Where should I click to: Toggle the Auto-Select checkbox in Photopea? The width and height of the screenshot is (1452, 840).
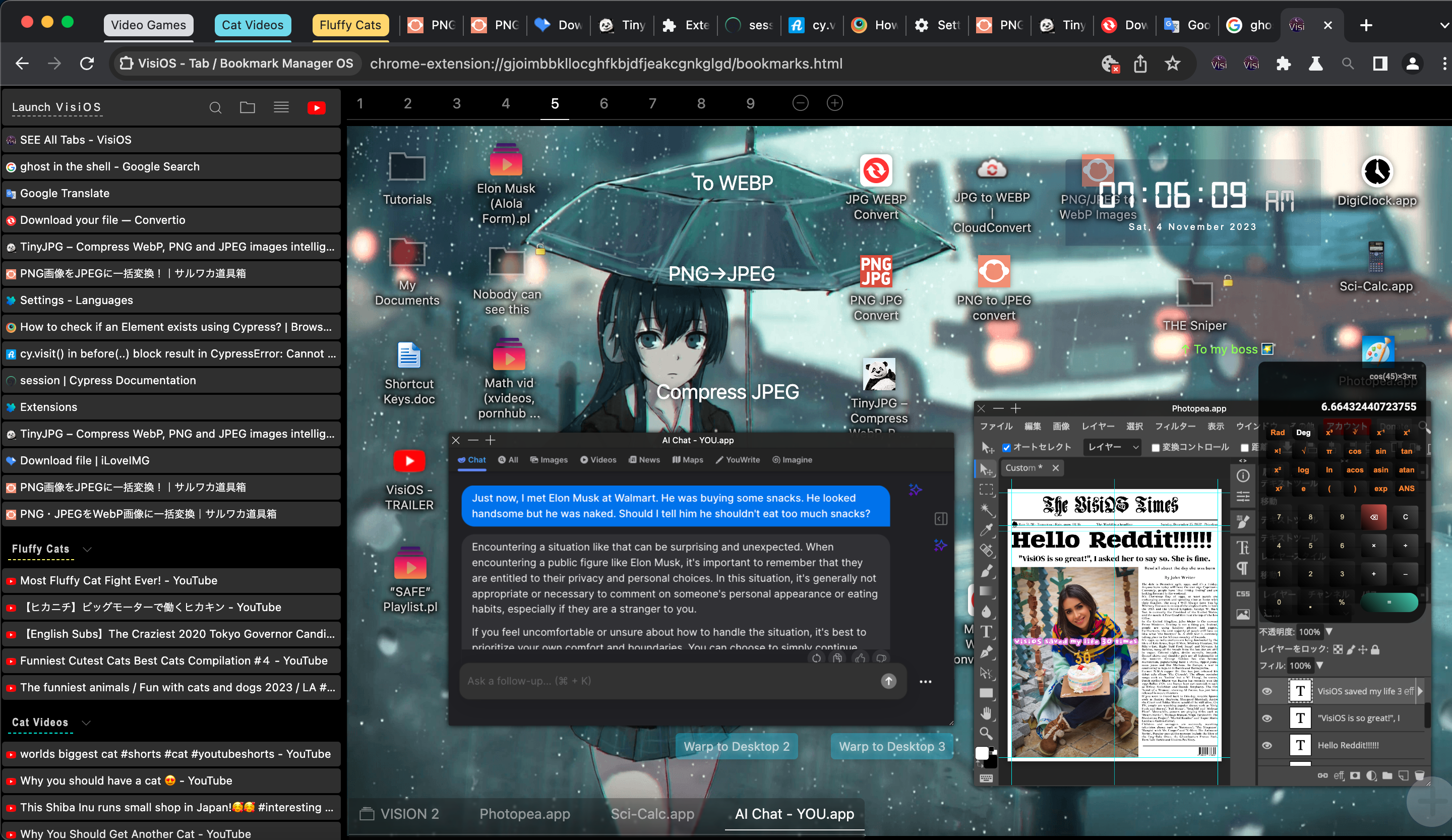click(1007, 448)
